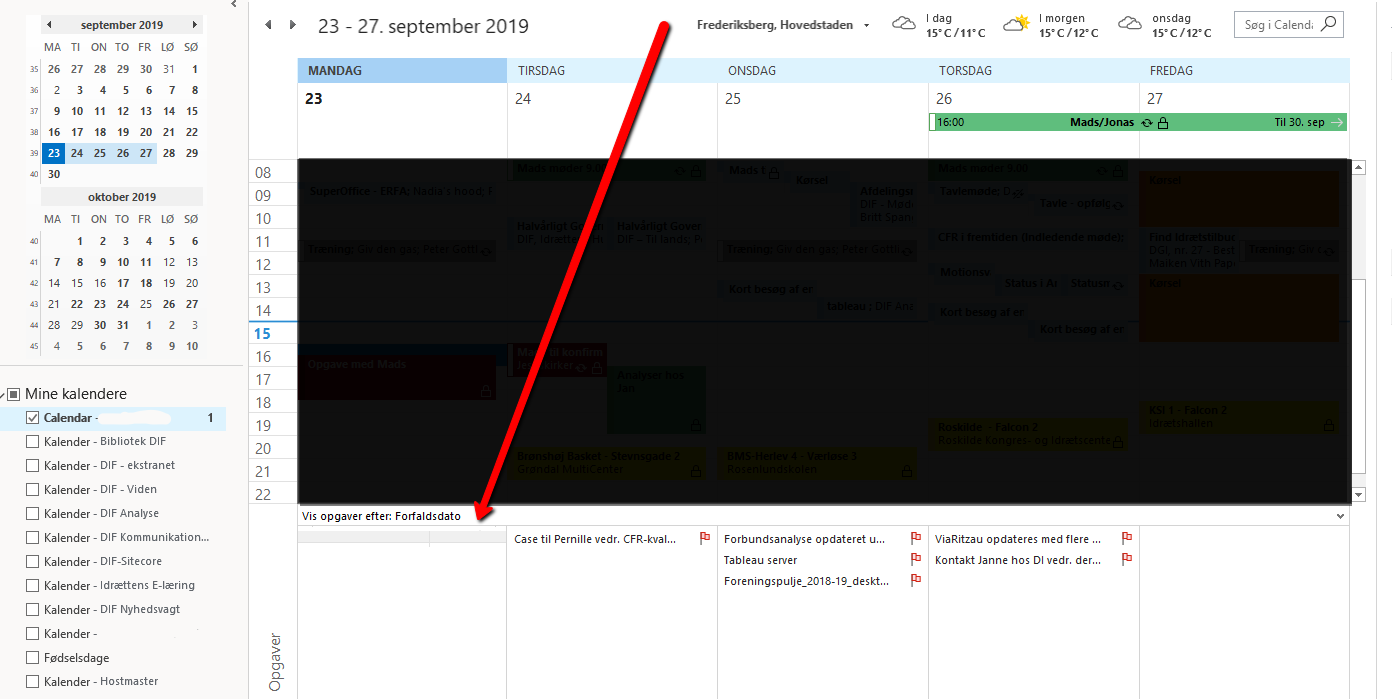Click today's cloudy weather icon
Viewport: 1392px width, 699px height.
click(x=904, y=23)
